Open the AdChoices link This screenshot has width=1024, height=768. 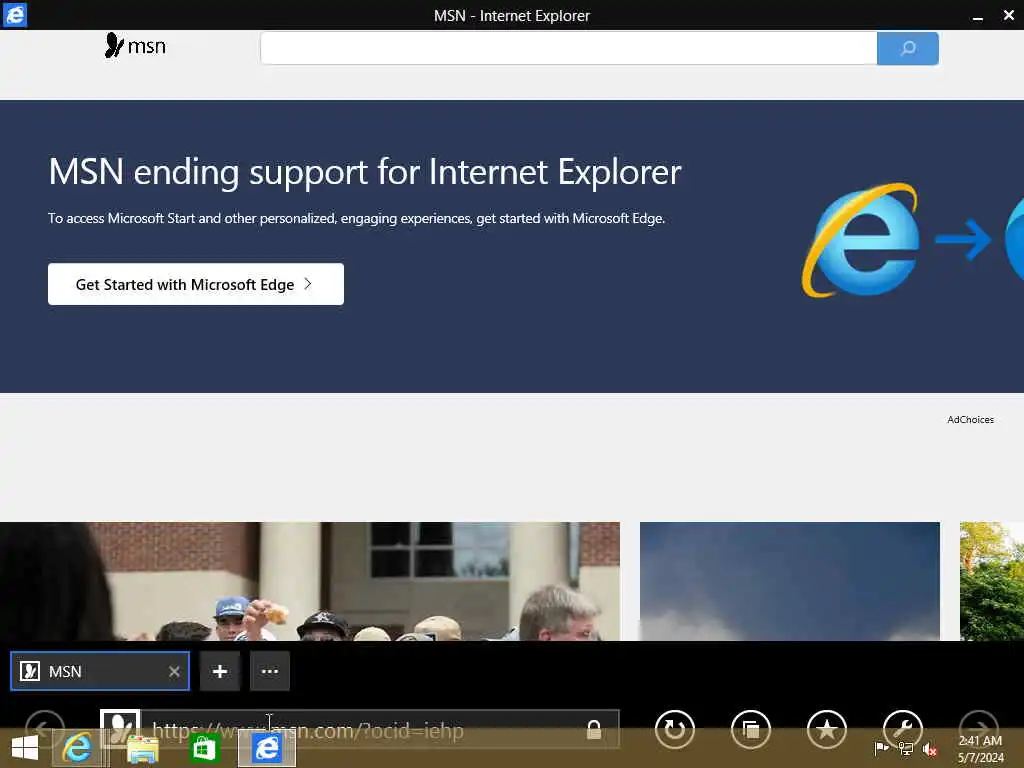tap(970, 420)
